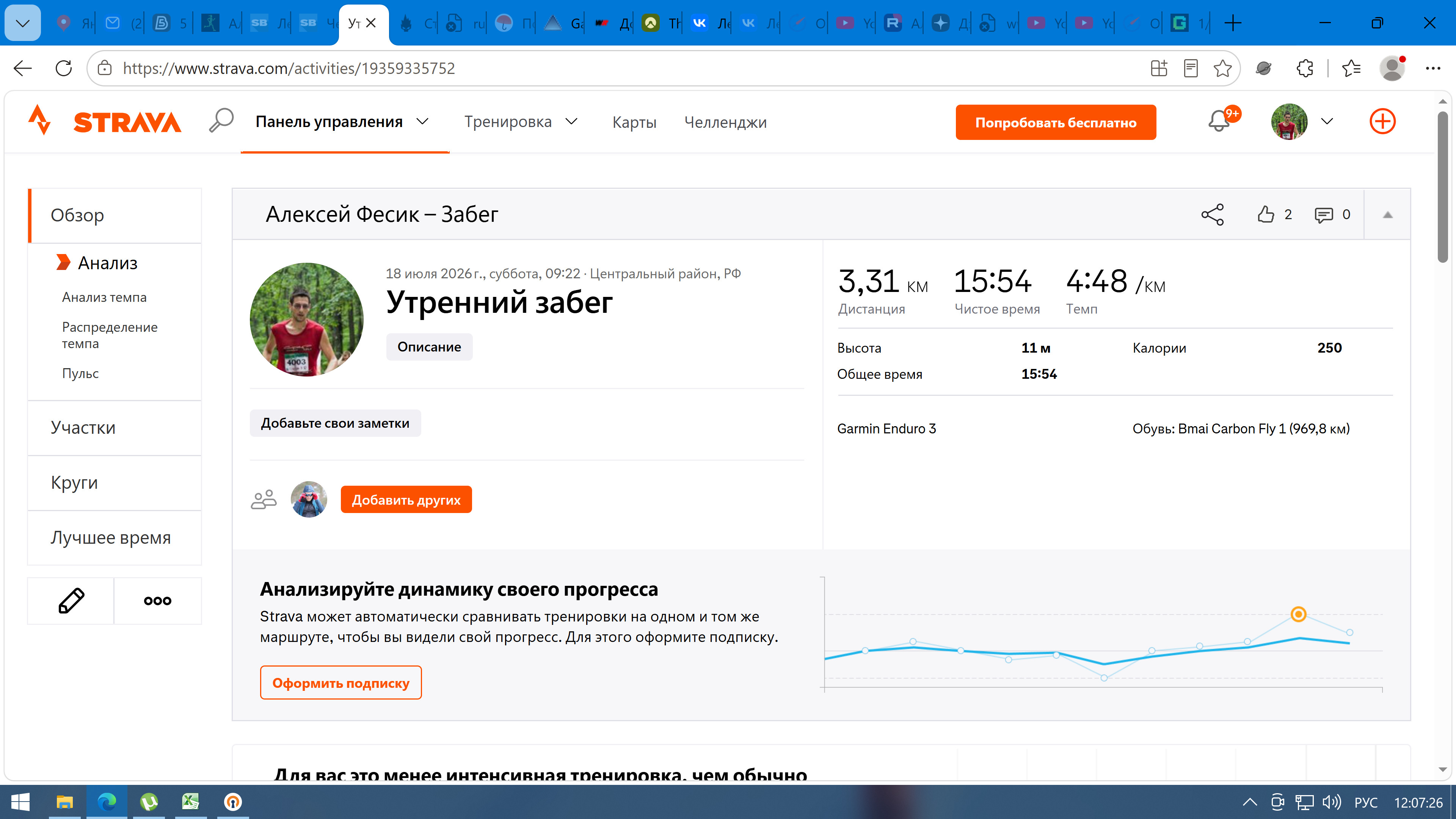View site information lock icon
The image size is (1456, 819).
pos(105,68)
